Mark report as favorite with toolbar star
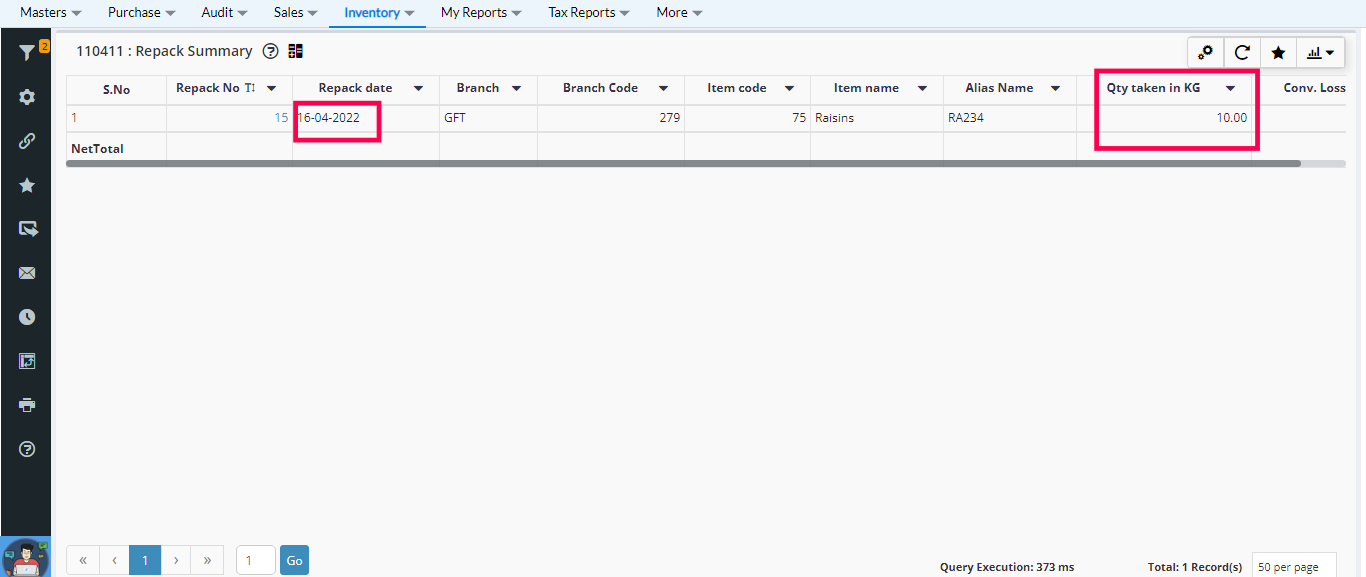Screen dimensions: 1366x577 click(1278, 52)
